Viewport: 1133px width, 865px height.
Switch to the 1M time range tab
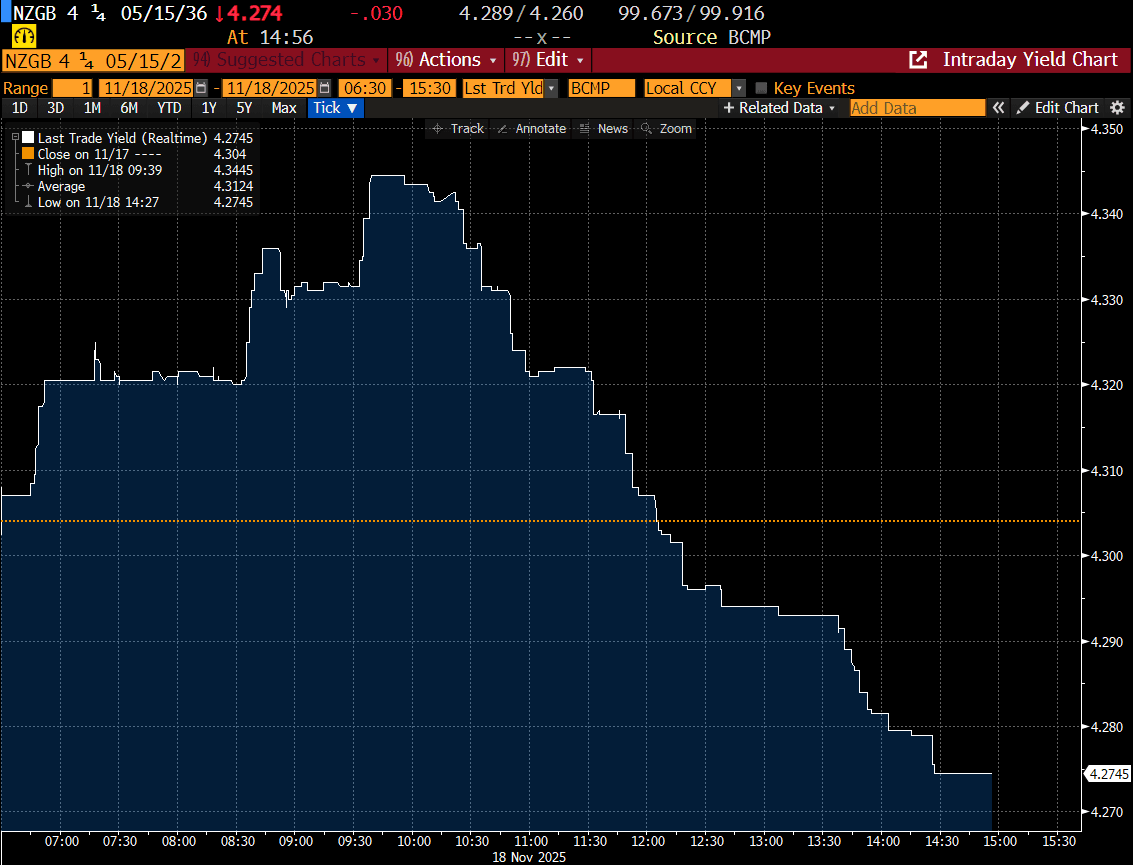[x=92, y=108]
